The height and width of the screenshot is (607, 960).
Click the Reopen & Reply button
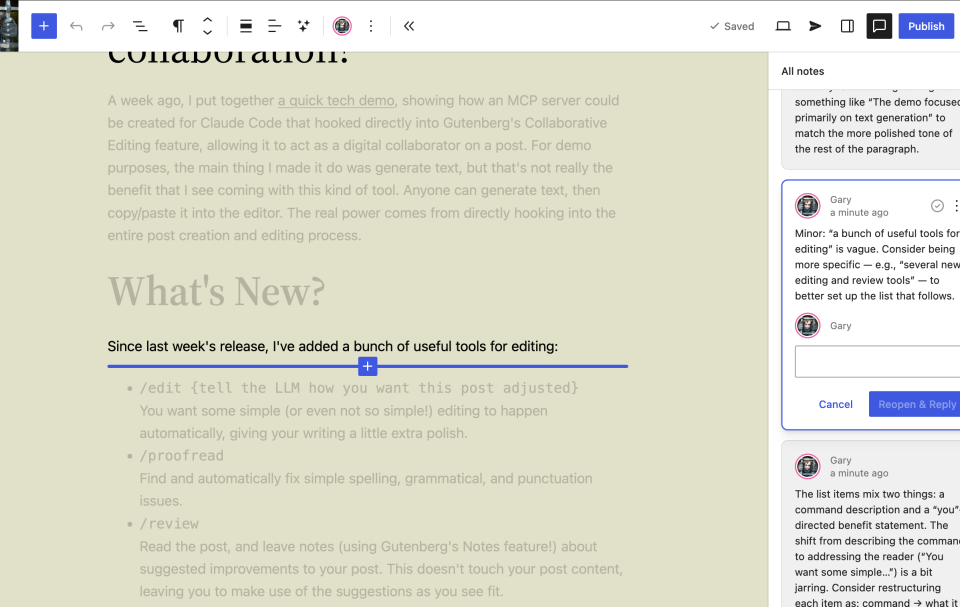click(x=914, y=404)
